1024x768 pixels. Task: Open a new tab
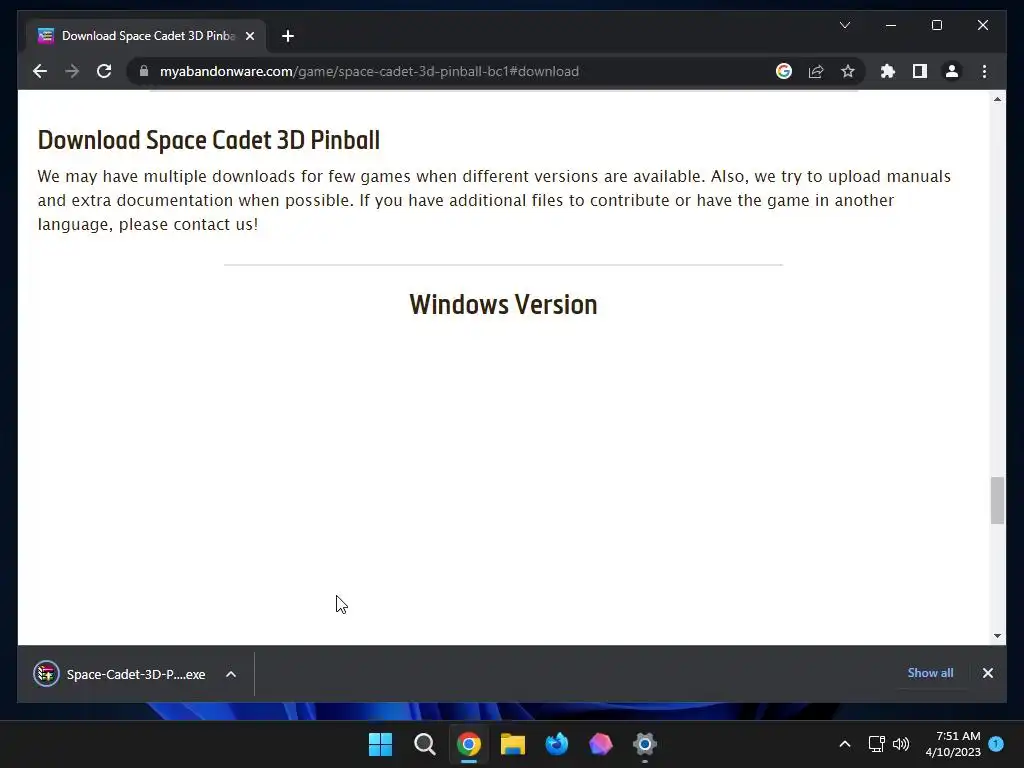click(x=288, y=36)
